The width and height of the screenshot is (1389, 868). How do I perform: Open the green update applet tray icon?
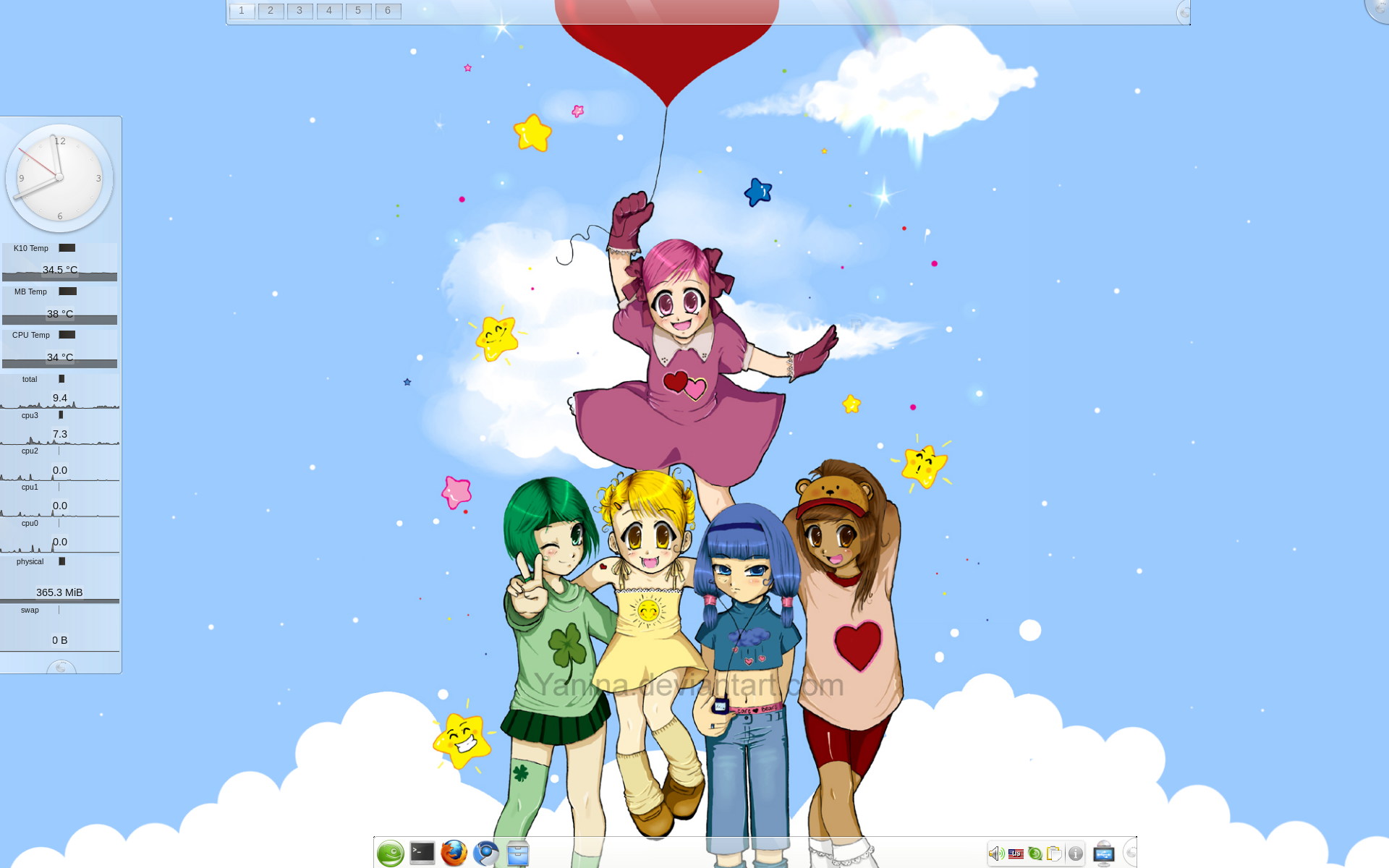(1035, 854)
